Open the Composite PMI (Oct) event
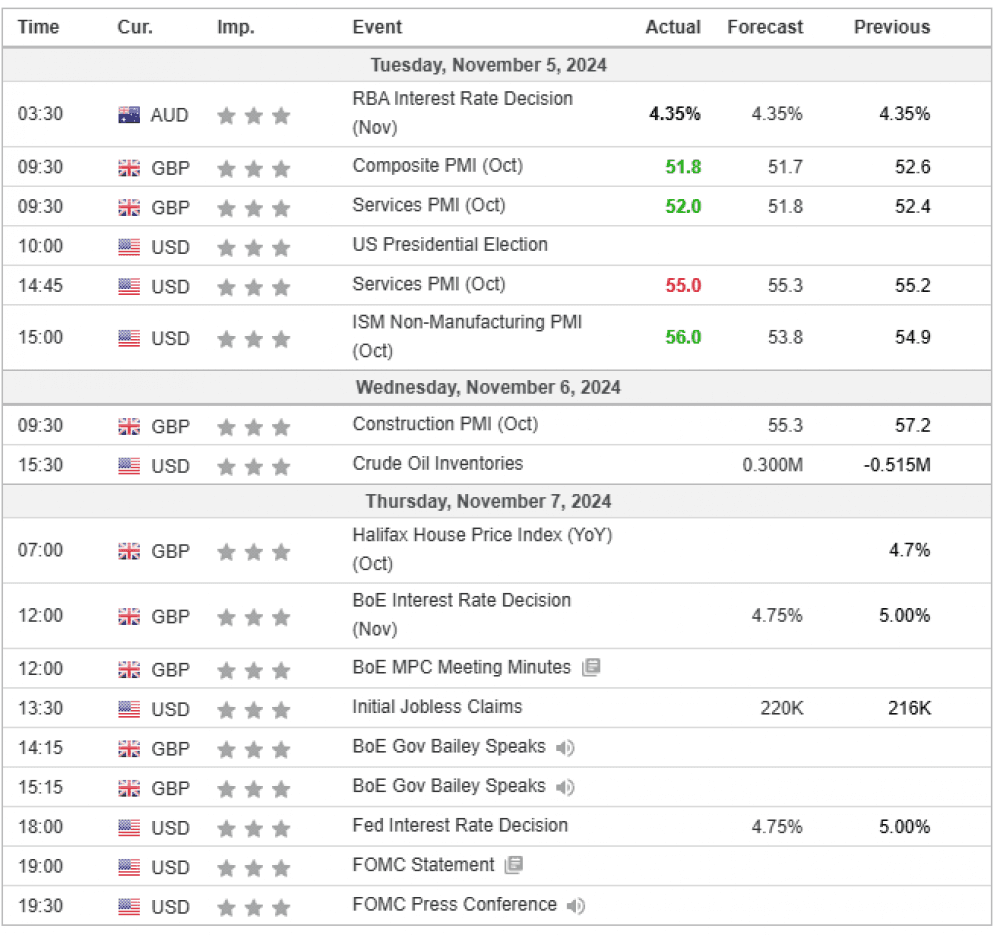The width and height of the screenshot is (1000, 935). [x=438, y=166]
